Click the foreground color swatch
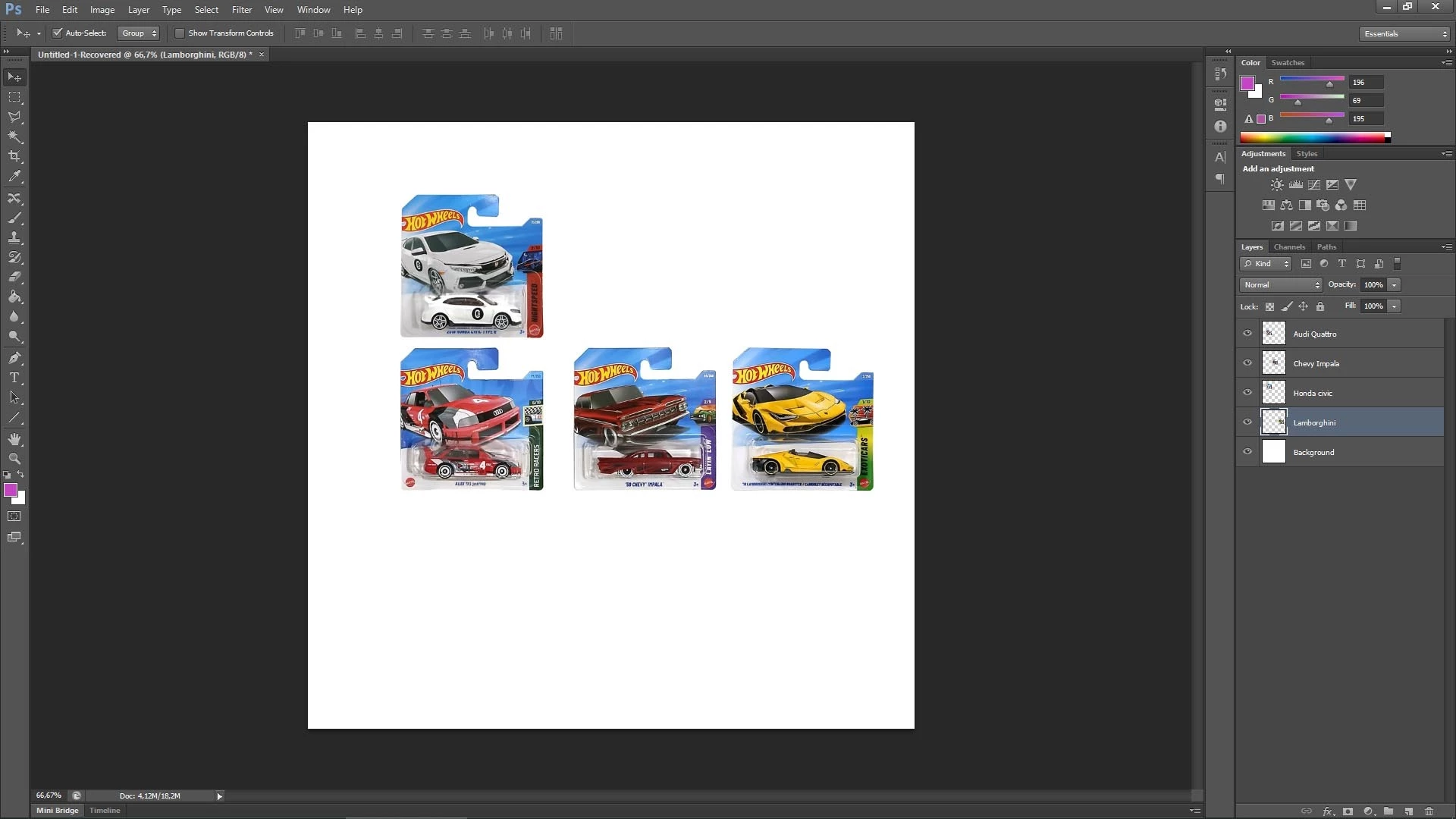The image size is (1456, 819). coord(11,491)
